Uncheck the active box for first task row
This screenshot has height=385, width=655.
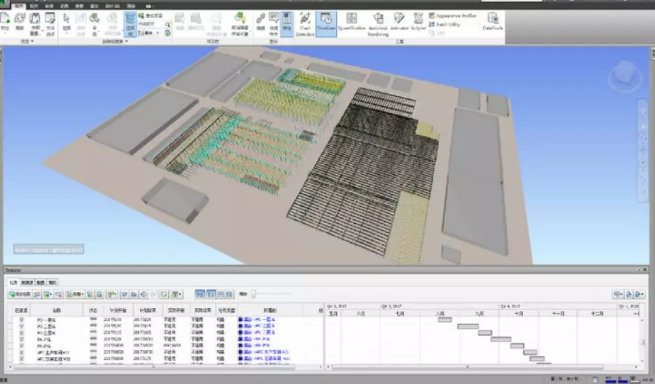pyautogui.click(x=21, y=319)
